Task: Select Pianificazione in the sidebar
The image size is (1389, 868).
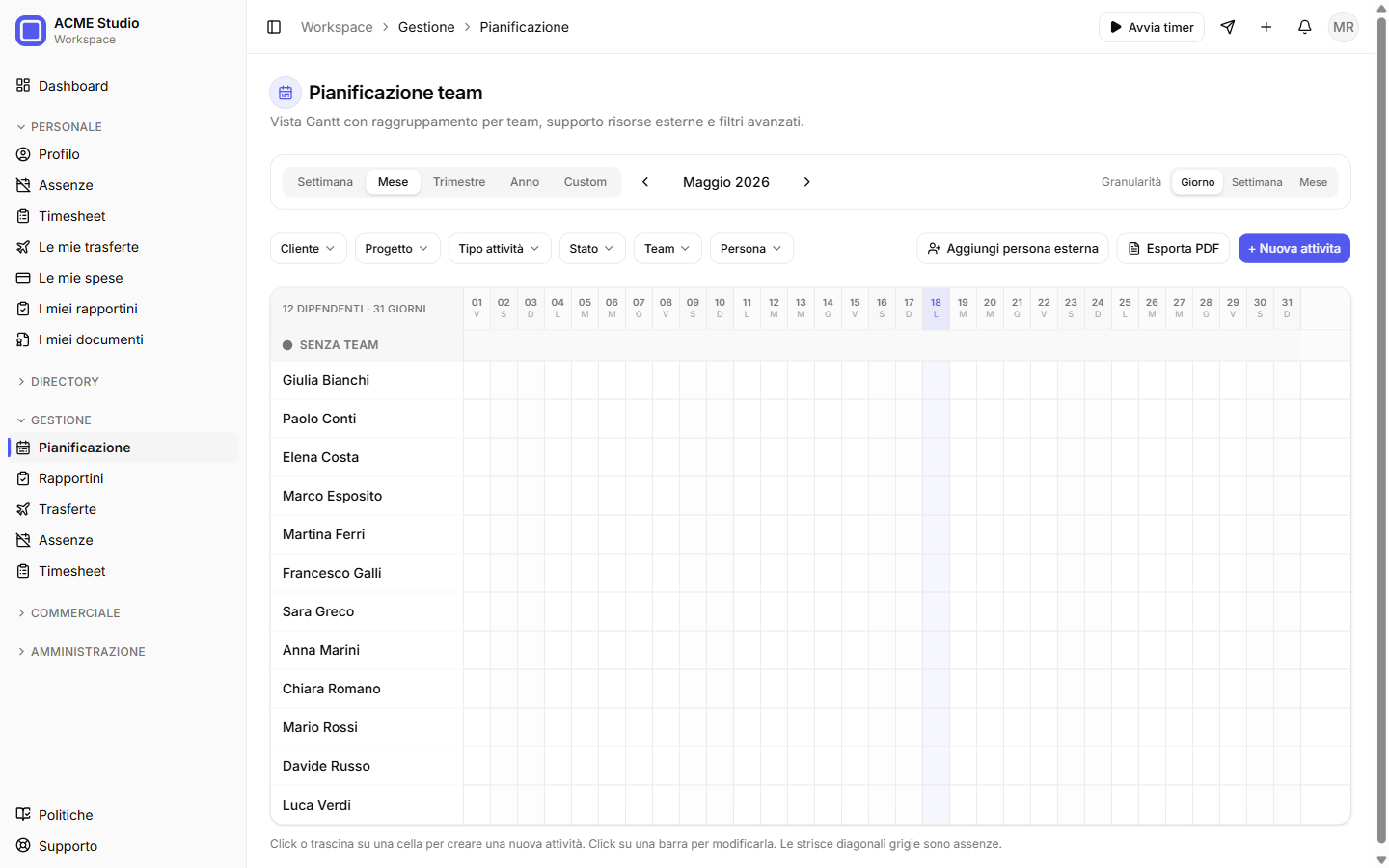Action: click(123, 448)
